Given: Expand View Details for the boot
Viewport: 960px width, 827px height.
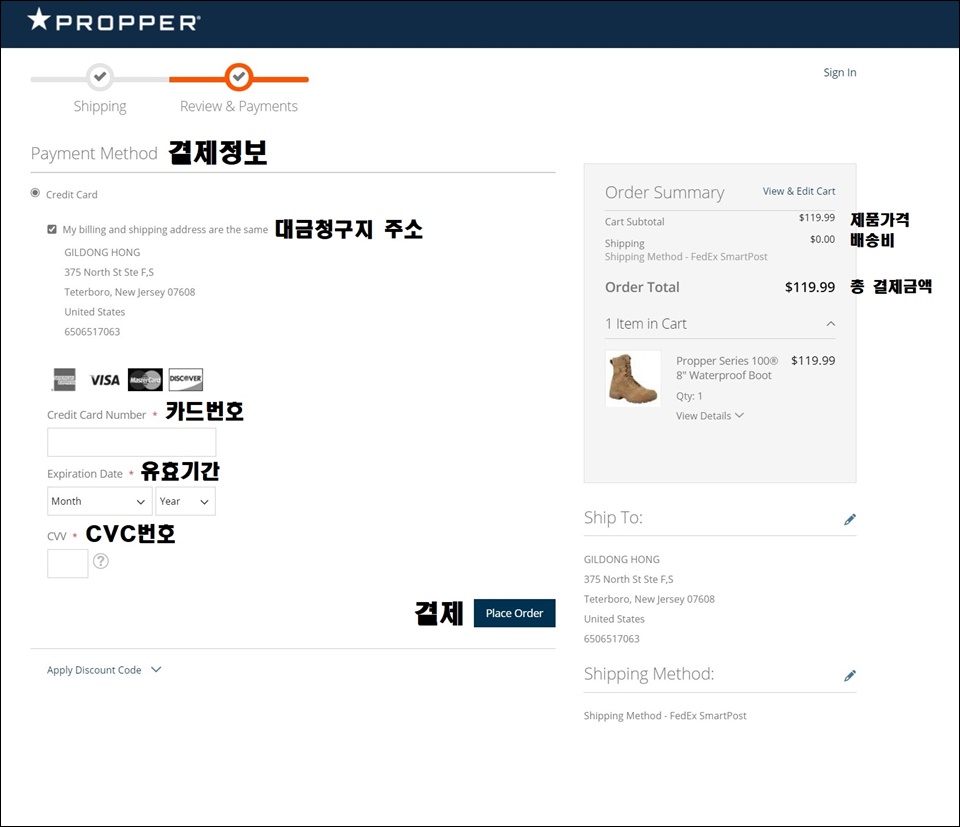Looking at the screenshot, I should tap(710, 416).
